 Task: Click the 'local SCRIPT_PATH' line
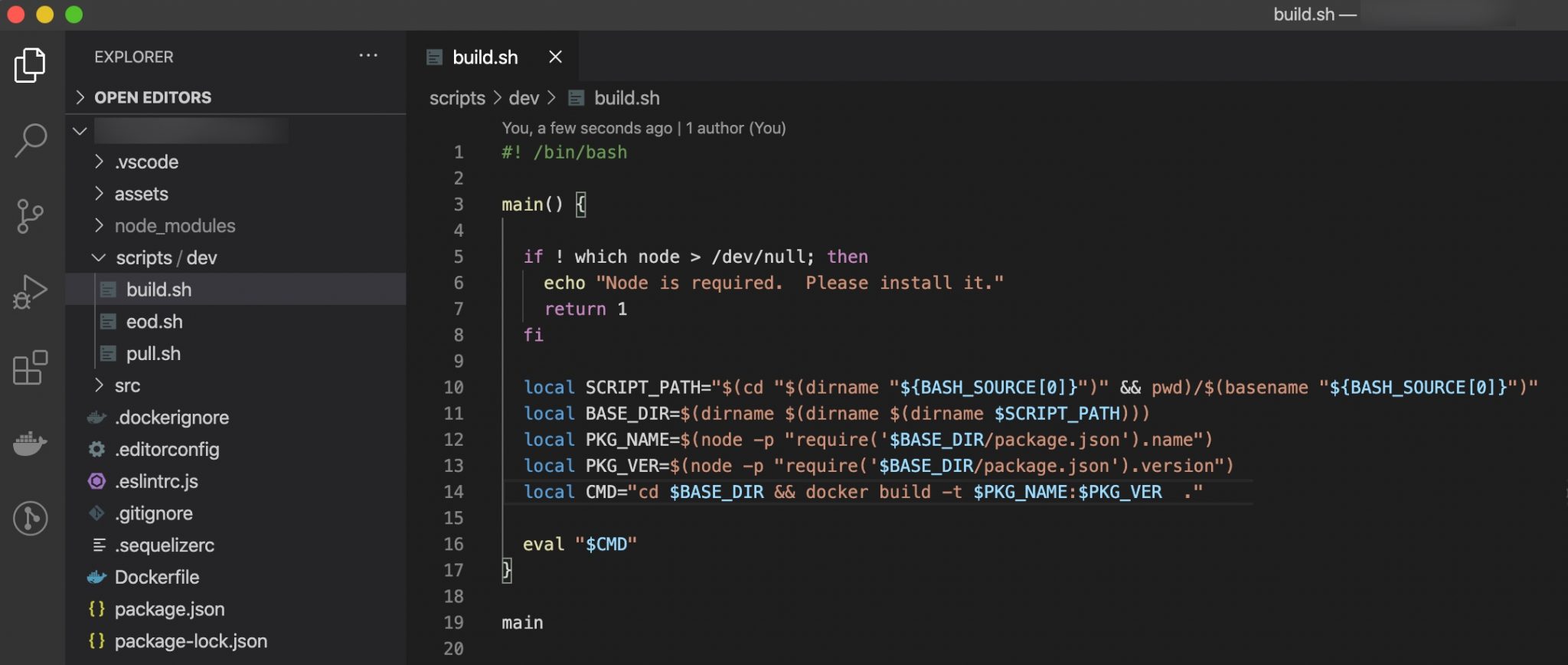point(1031,388)
